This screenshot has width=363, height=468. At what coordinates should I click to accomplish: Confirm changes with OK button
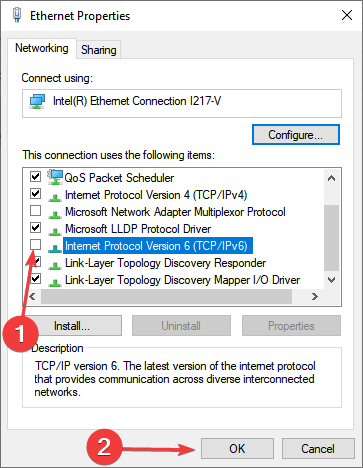(237, 448)
